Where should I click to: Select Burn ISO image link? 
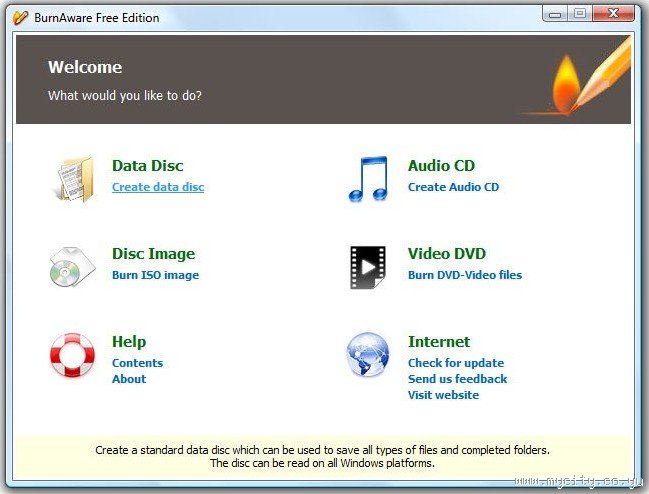tap(155, 275)
